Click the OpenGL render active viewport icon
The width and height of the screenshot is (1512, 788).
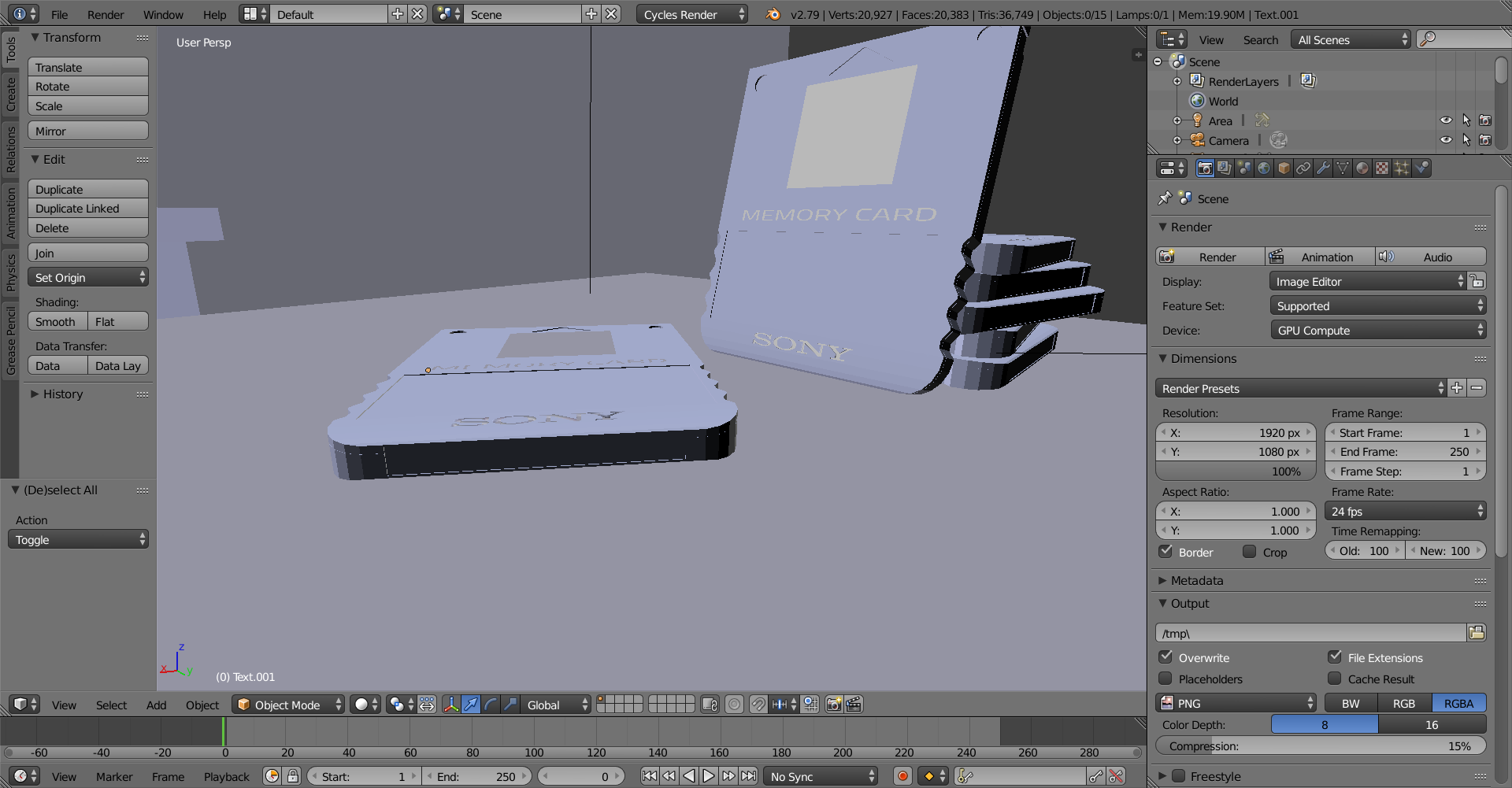[834, 705]
